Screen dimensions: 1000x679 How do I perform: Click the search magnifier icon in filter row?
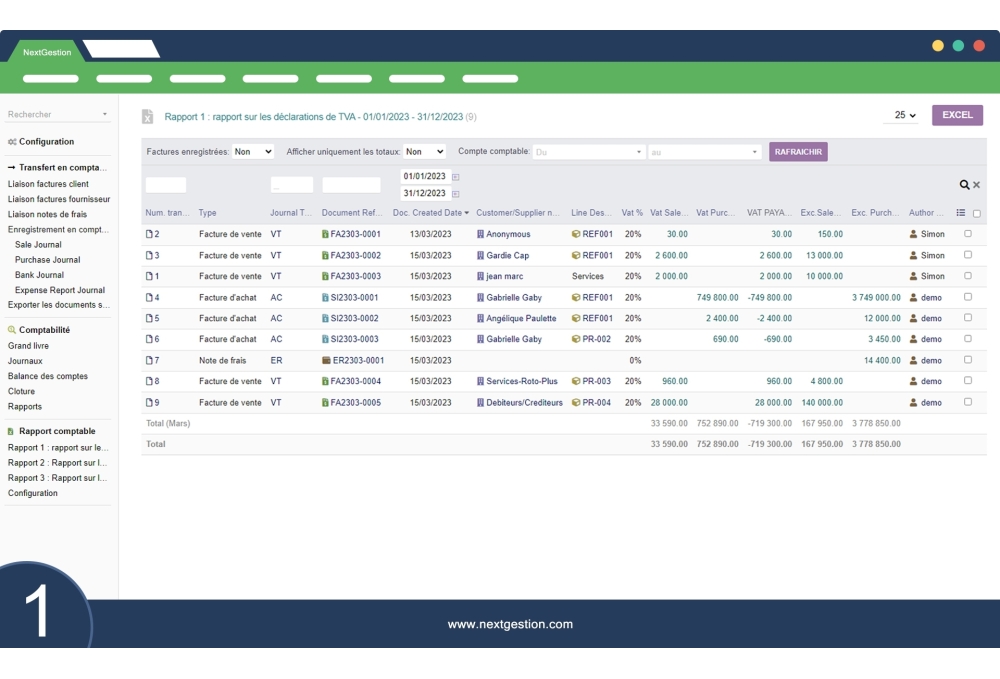coord(964,185)
